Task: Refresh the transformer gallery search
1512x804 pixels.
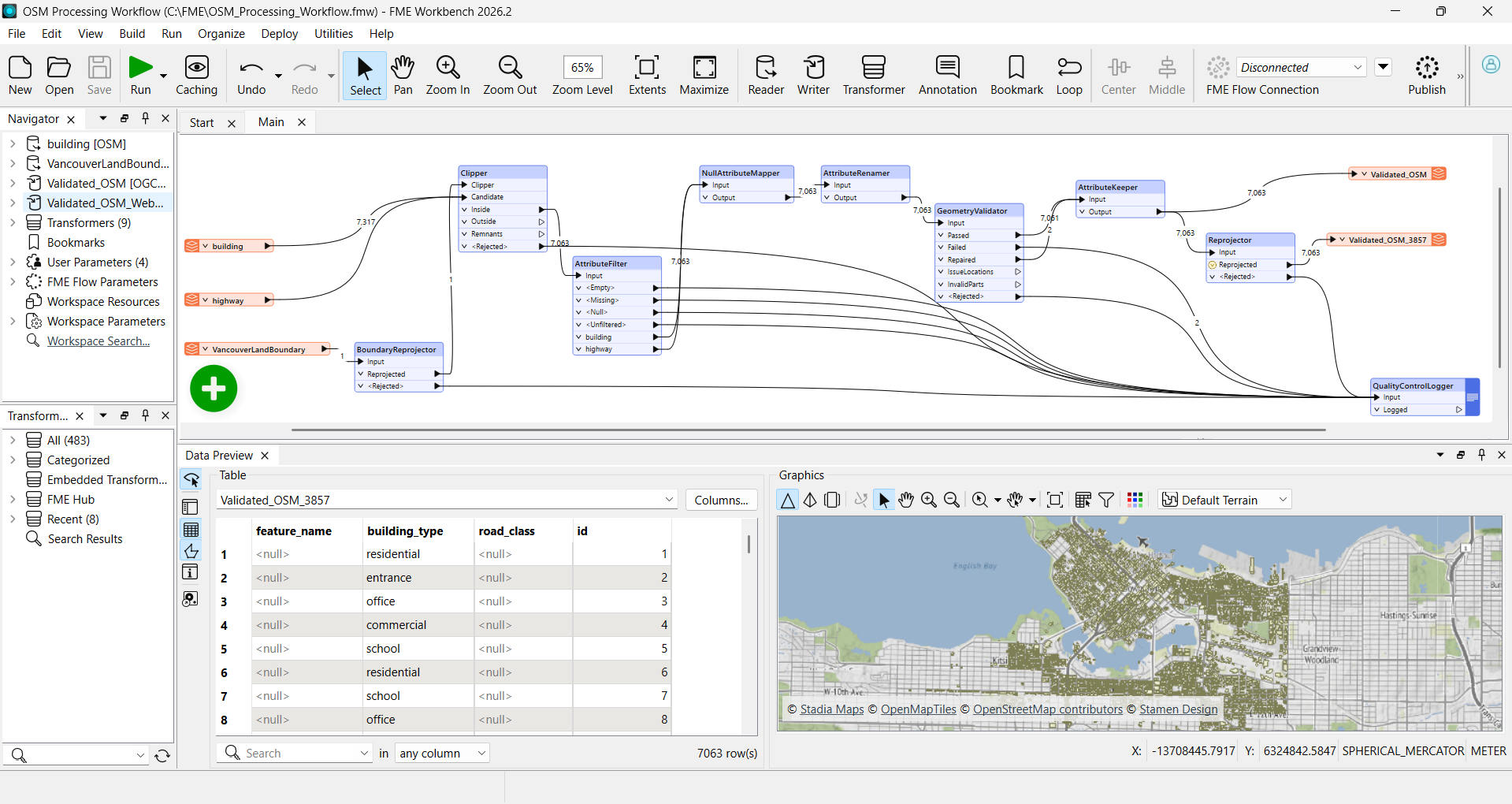Action: click(162, 755)
